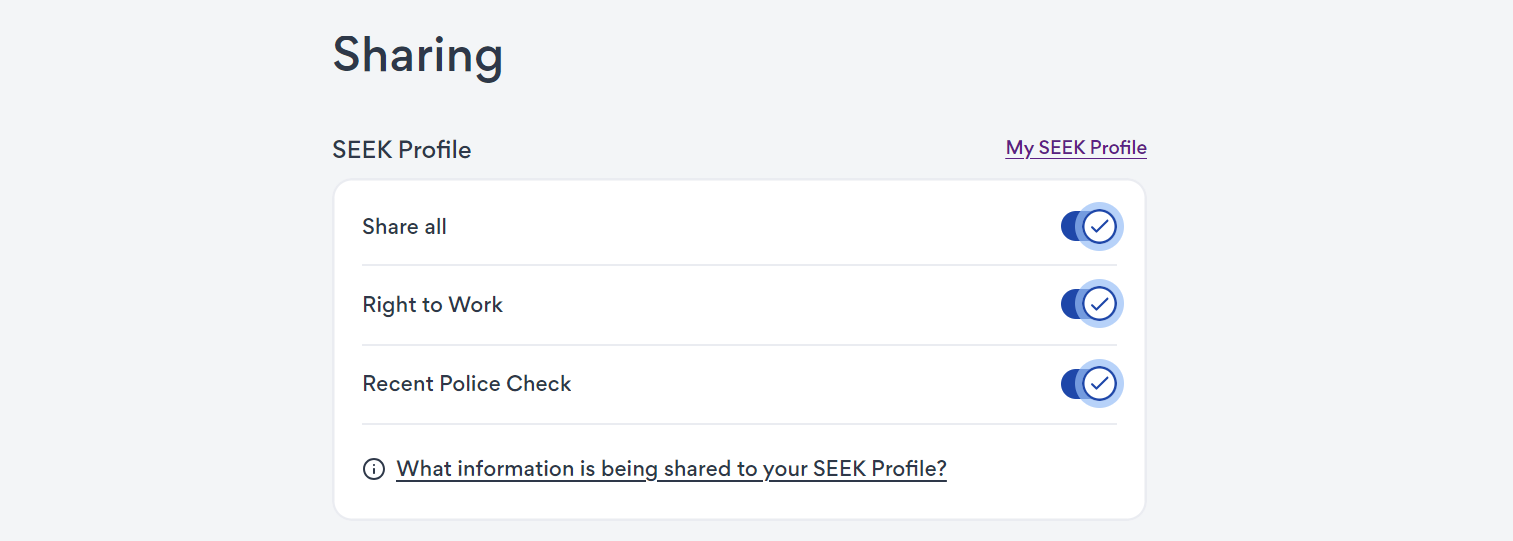Click the word 'My' in the profile link
Viewport: 1513px width, 541px height.
(1020, 148)
